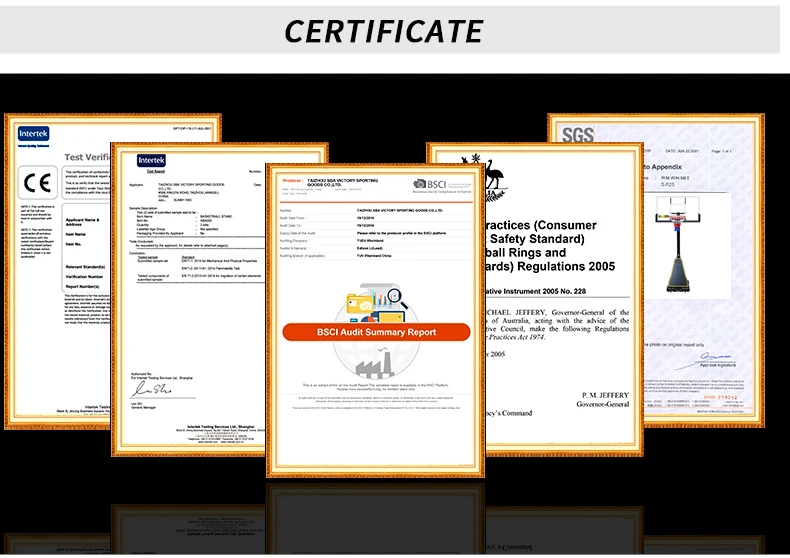Click 'Regulations 2005' text
The width and height of the screenshot is (790, 558).
(x=566, y=266)
